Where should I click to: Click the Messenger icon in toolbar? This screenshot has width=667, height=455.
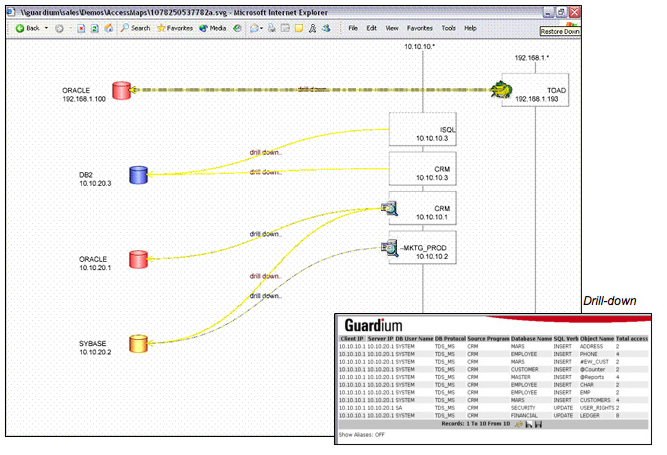point(326,28)
